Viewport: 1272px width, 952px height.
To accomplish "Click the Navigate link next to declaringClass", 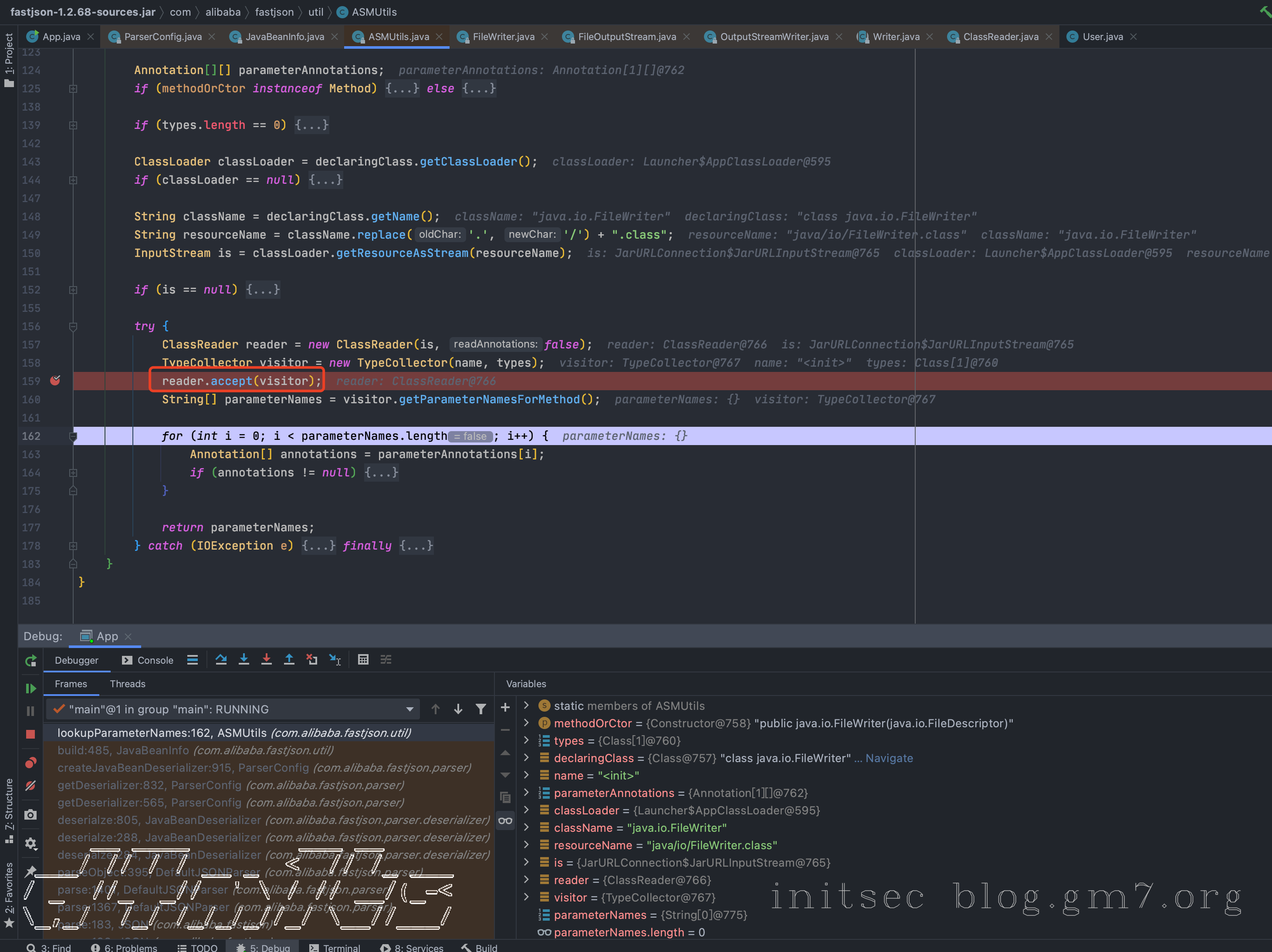I will click(x=889, y=758).
